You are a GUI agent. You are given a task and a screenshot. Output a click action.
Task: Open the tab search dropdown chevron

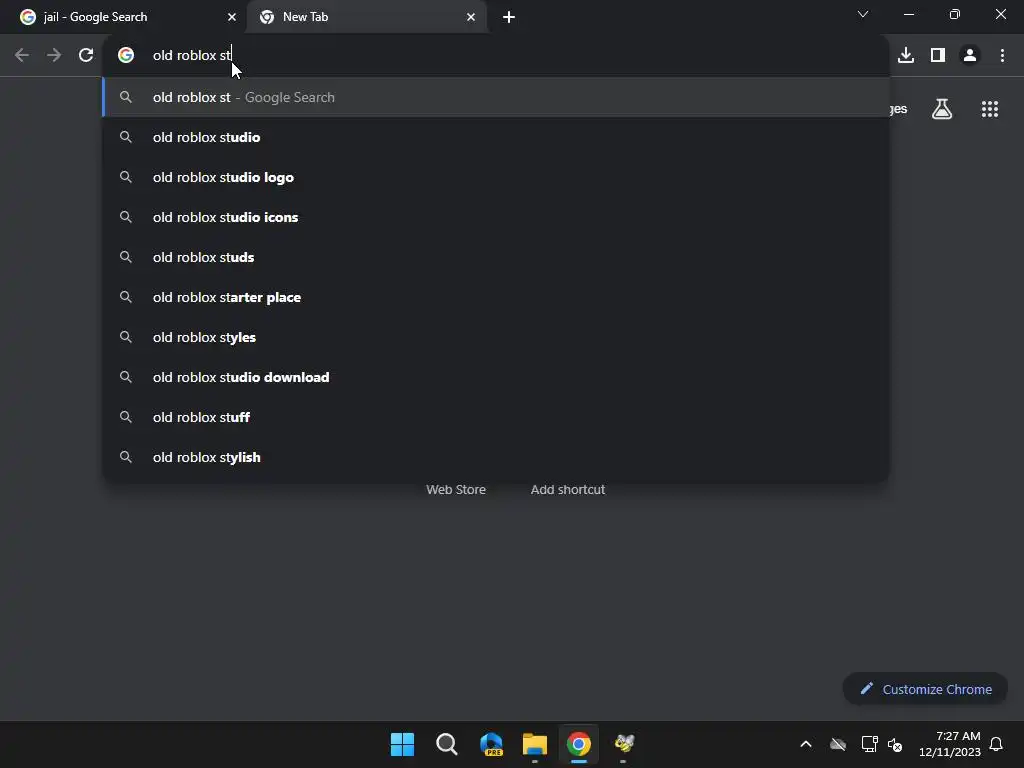click(x=863, y=14)
